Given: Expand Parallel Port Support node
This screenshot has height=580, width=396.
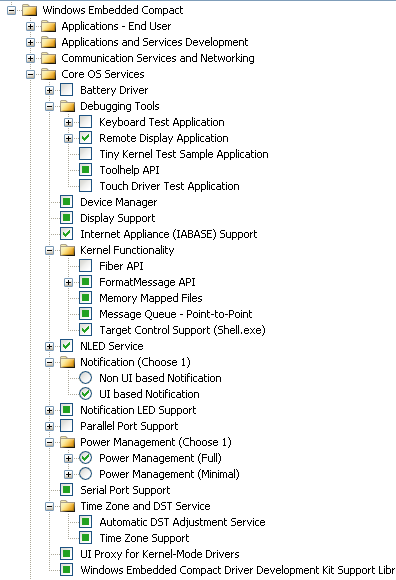Looking at the screenshot, I should [50, 426].
